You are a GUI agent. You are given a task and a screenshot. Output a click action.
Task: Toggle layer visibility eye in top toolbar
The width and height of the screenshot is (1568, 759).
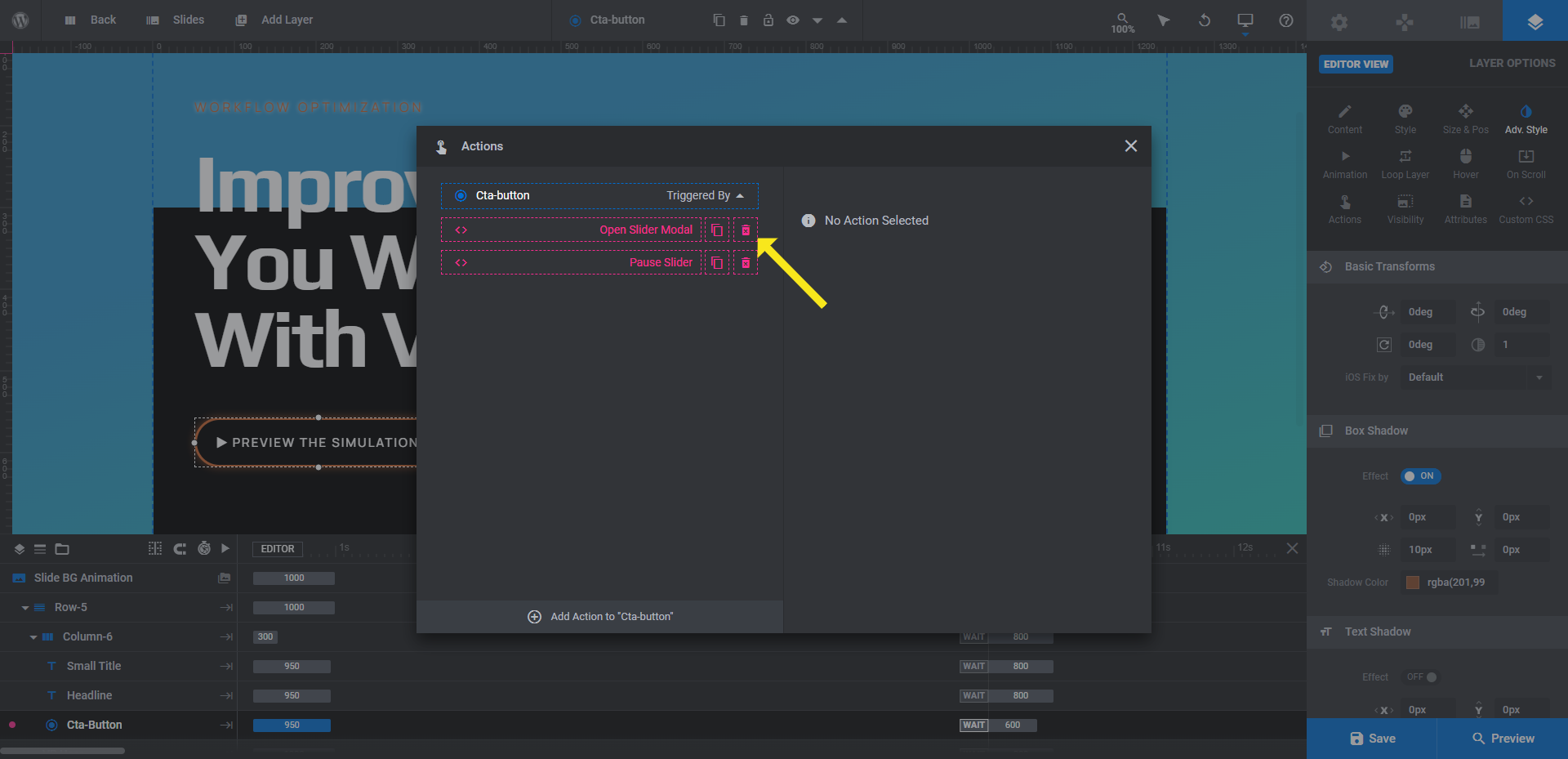(x=793, y=20)
